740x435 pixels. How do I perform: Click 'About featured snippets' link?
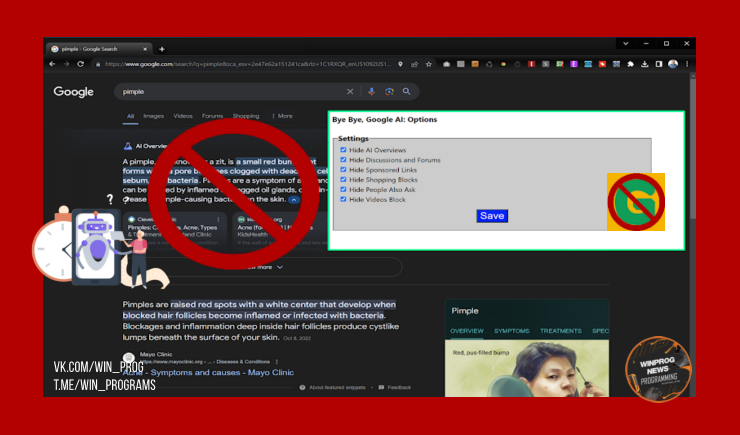[337, 387]
